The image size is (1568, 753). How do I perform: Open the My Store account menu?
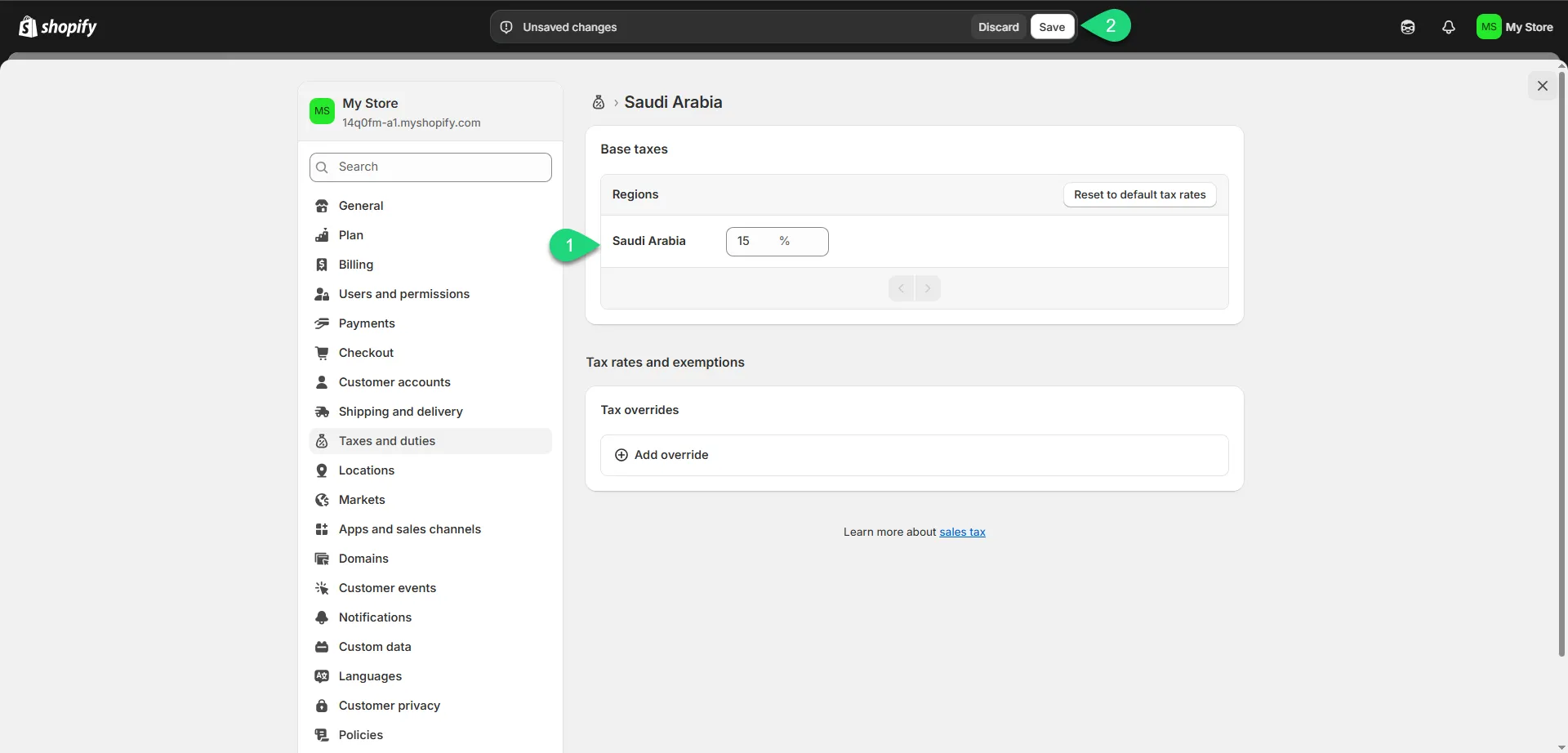tap(1514, 27)
